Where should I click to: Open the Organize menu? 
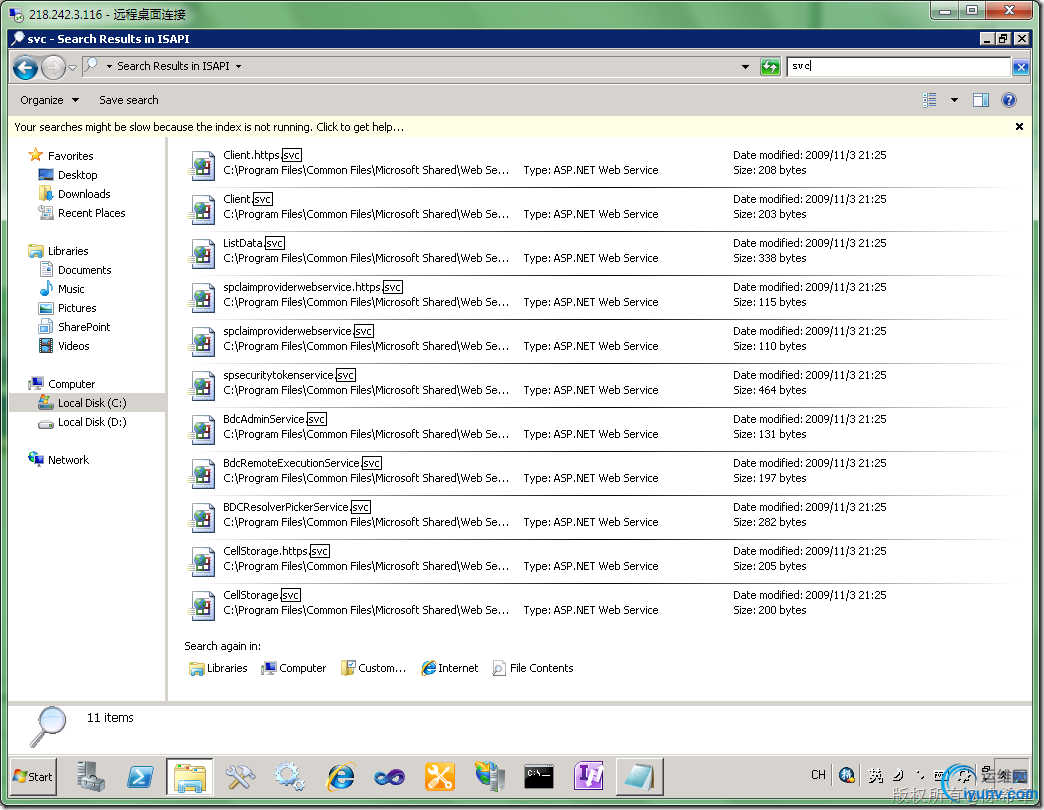click(x=49, y=100)
